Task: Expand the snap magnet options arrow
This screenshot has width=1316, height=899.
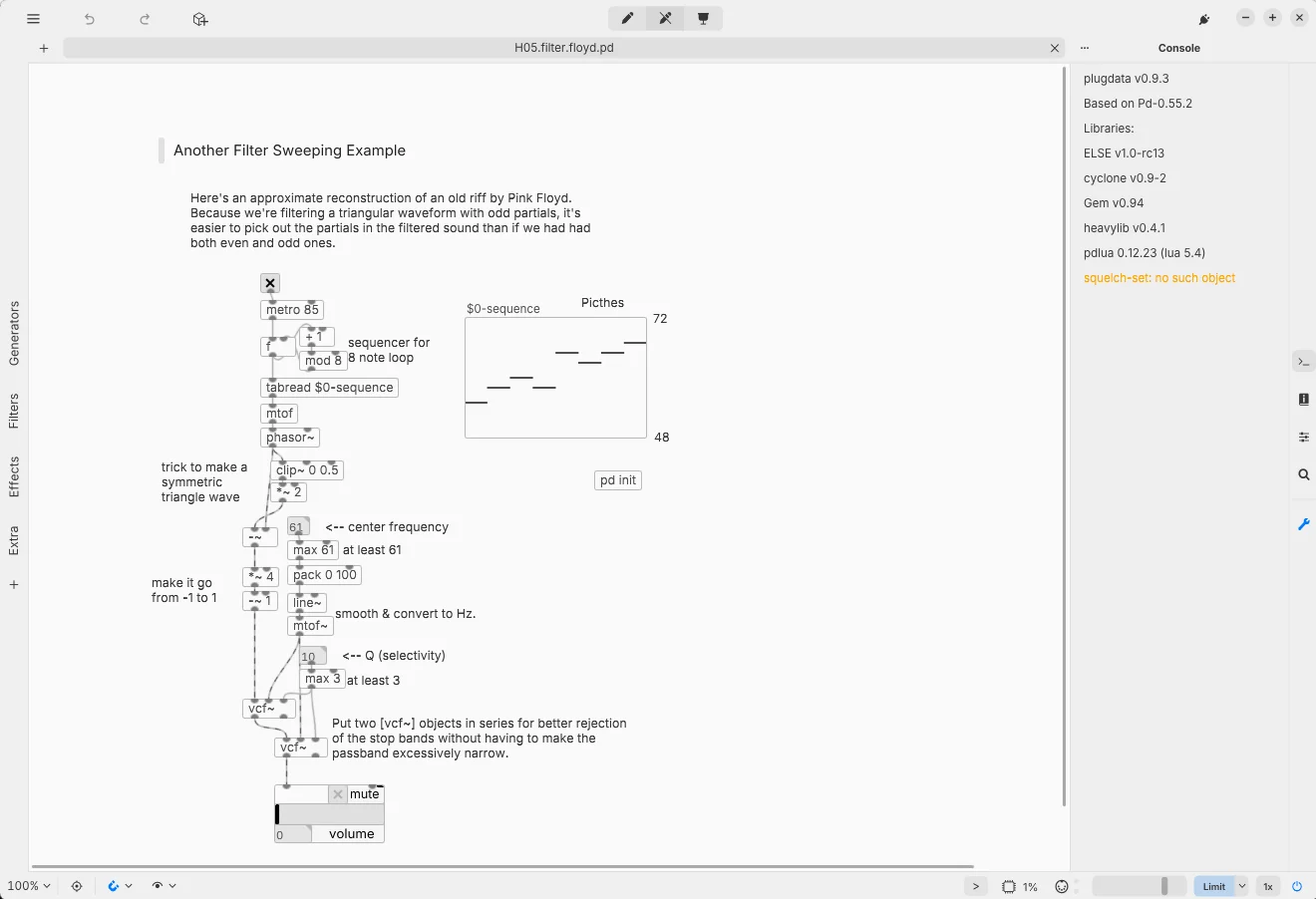Action: click(129, 886)
